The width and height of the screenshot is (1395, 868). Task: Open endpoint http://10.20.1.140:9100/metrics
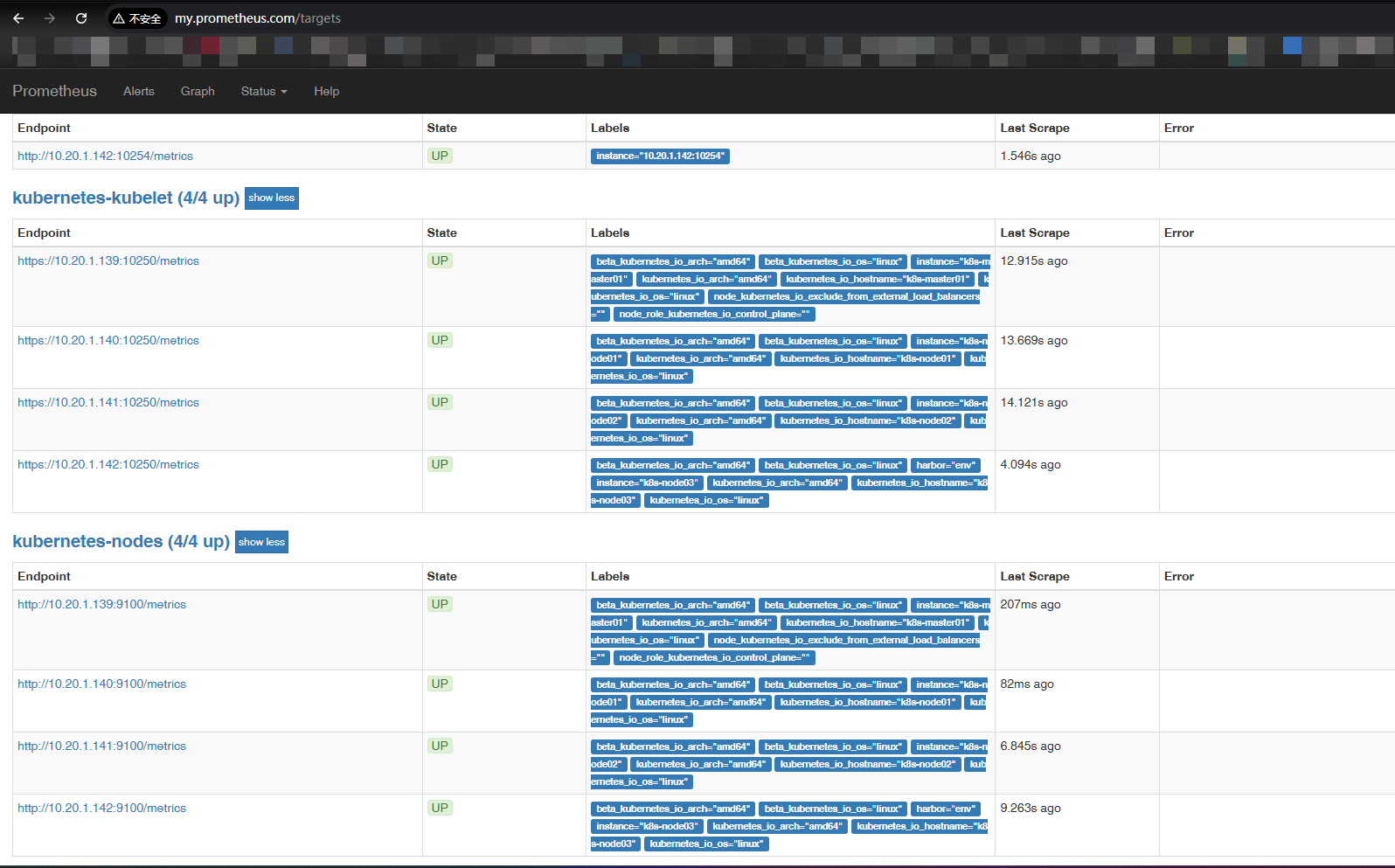coord(101,684)
